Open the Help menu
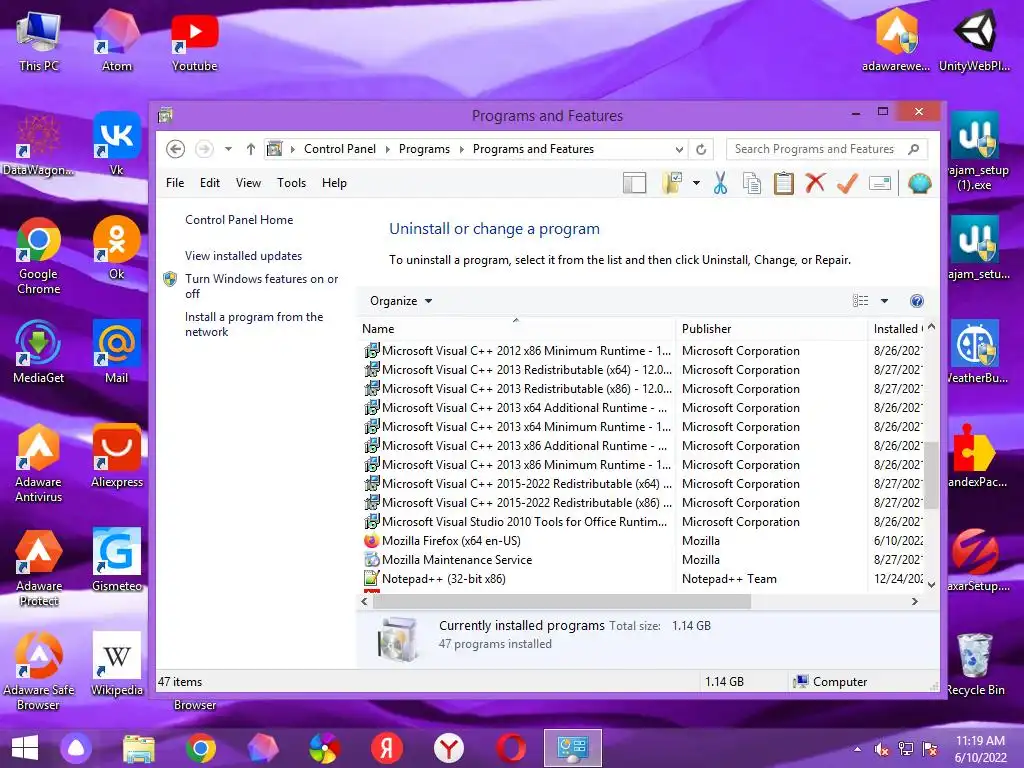This screenshot has height=768, width=1024. pos(334,183)
